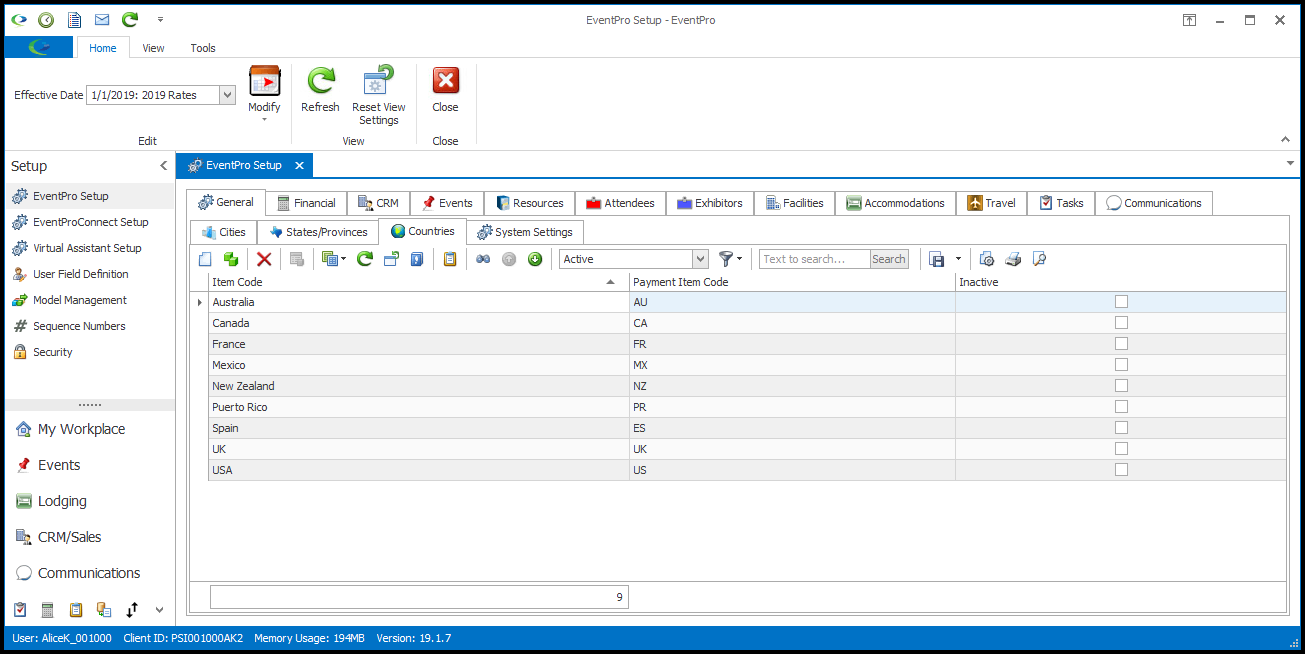
Task: Collapse the ribbon with the chevron
Action: 1285,139
